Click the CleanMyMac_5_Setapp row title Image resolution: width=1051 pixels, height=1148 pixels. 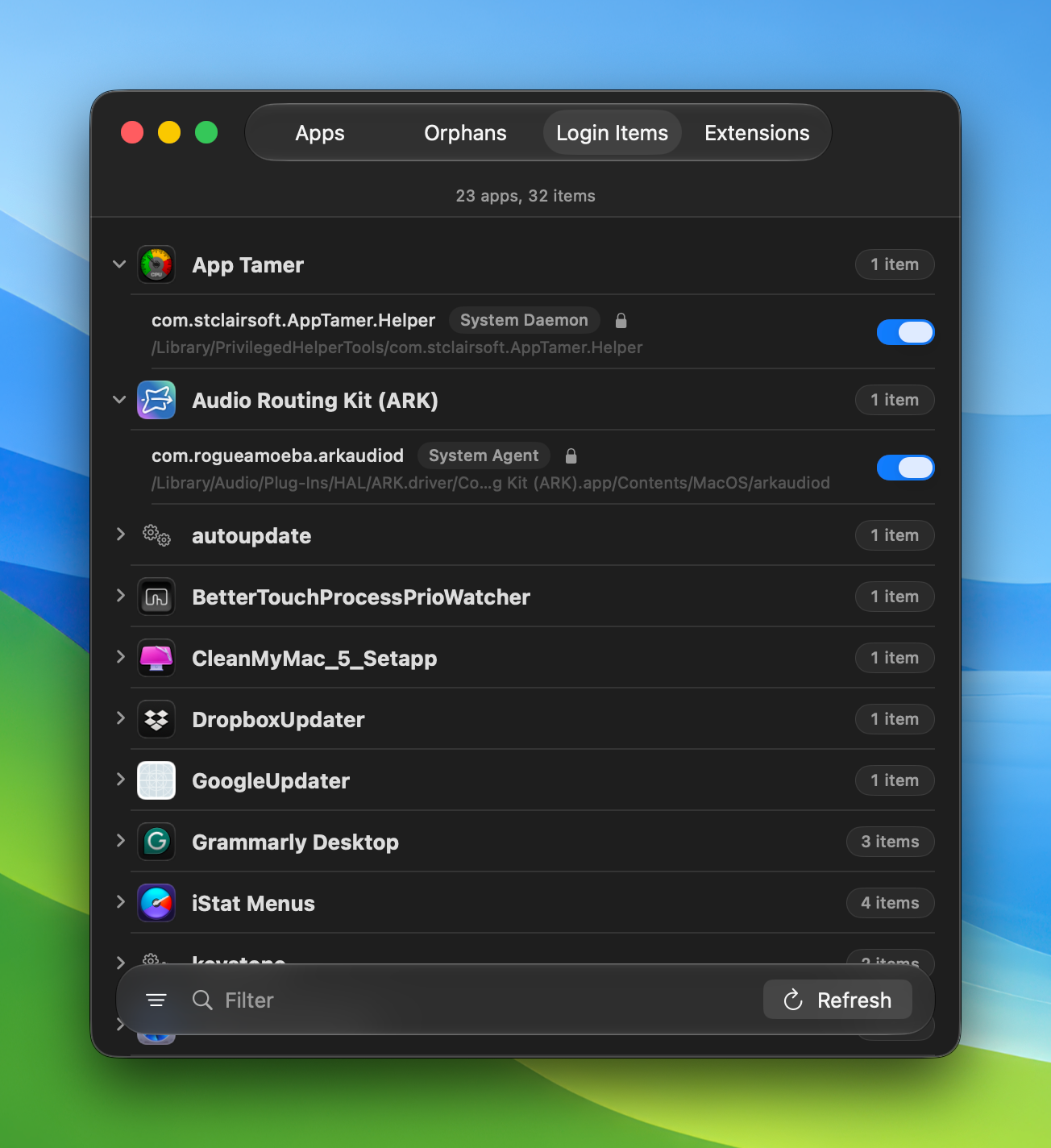[314, 659]
